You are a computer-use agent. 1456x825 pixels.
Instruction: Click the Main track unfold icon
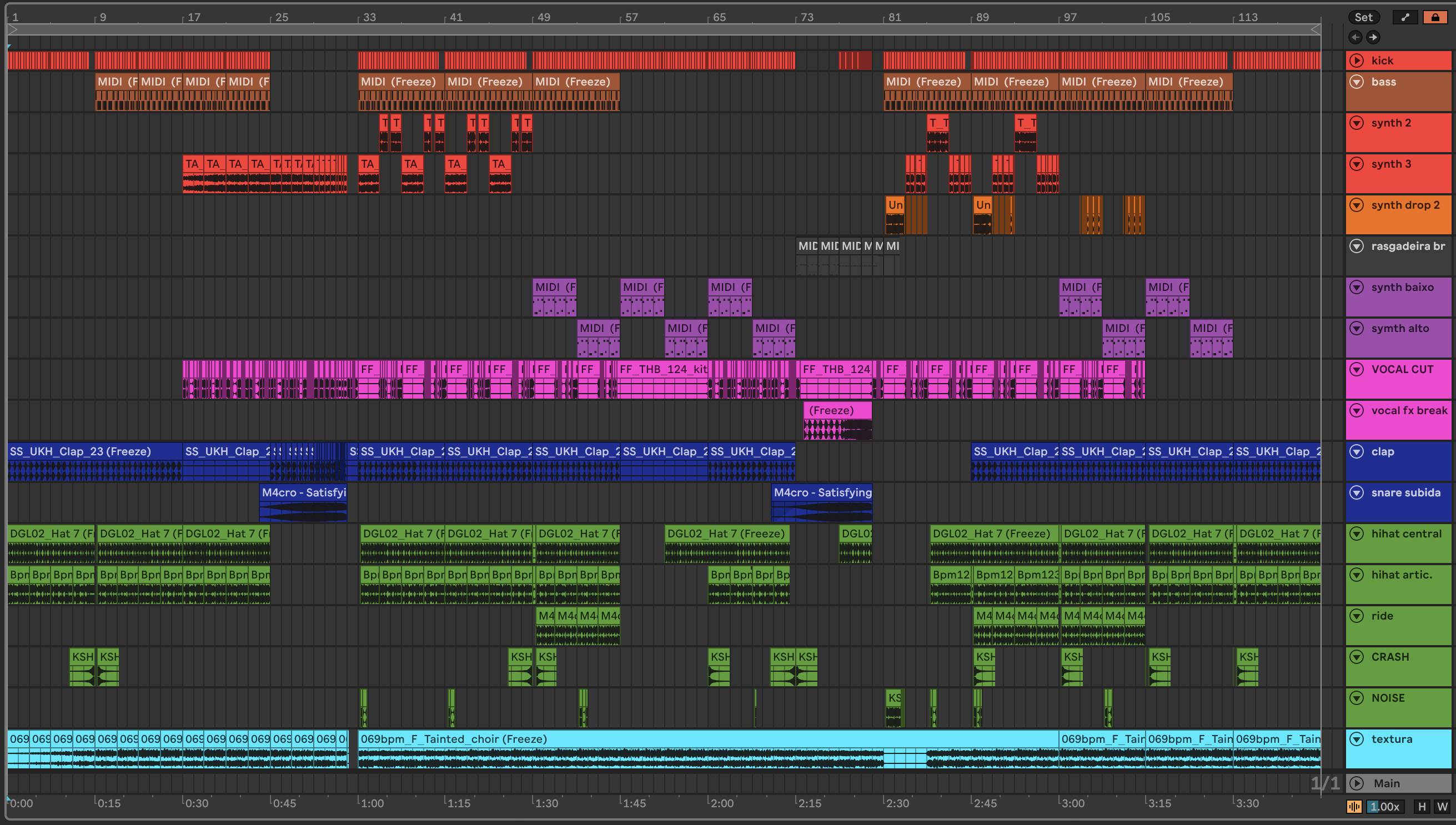coord(1356,783)
